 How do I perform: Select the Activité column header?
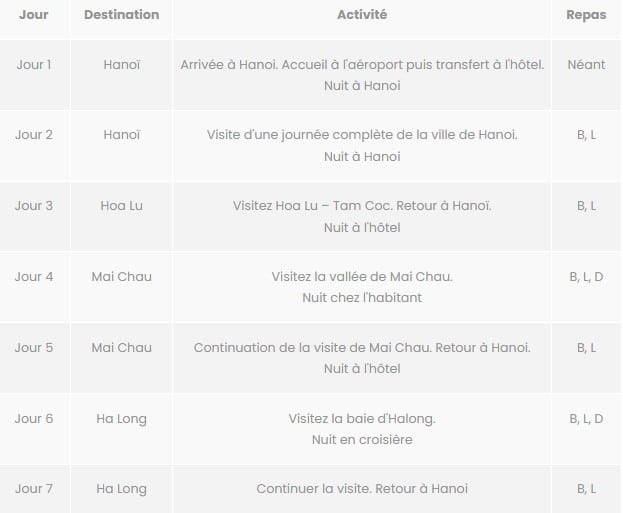coord(362,15)
